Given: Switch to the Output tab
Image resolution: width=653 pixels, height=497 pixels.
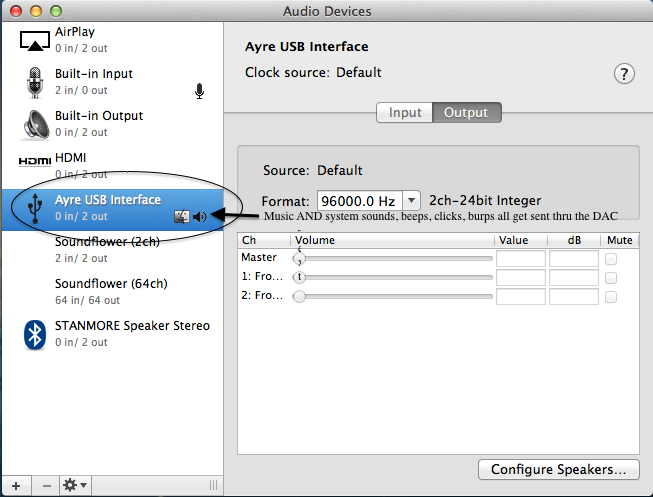Looking at the screenshot, I should (466, 113).
